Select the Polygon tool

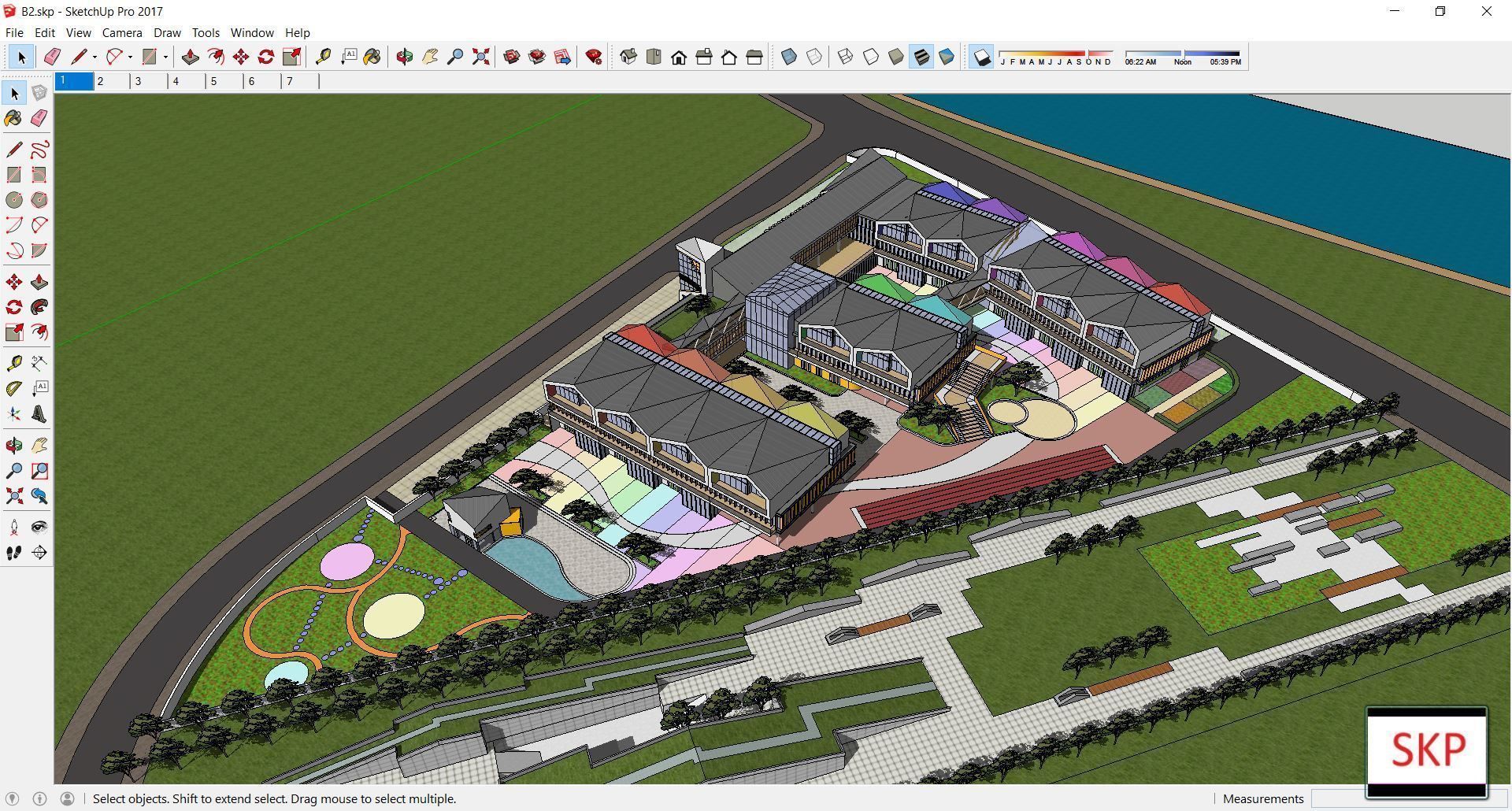pos(39,200)
